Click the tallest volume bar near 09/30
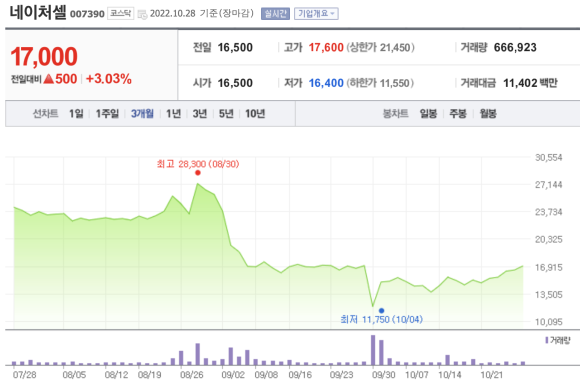This screenshot has width=580, height=392. (x=373, y=350)
